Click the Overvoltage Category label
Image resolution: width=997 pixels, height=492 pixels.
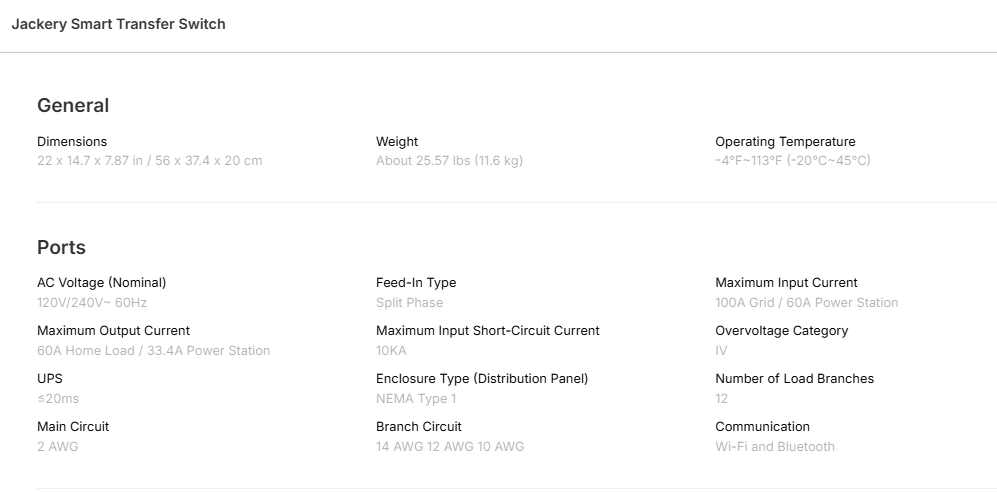[x=781, y=330]
